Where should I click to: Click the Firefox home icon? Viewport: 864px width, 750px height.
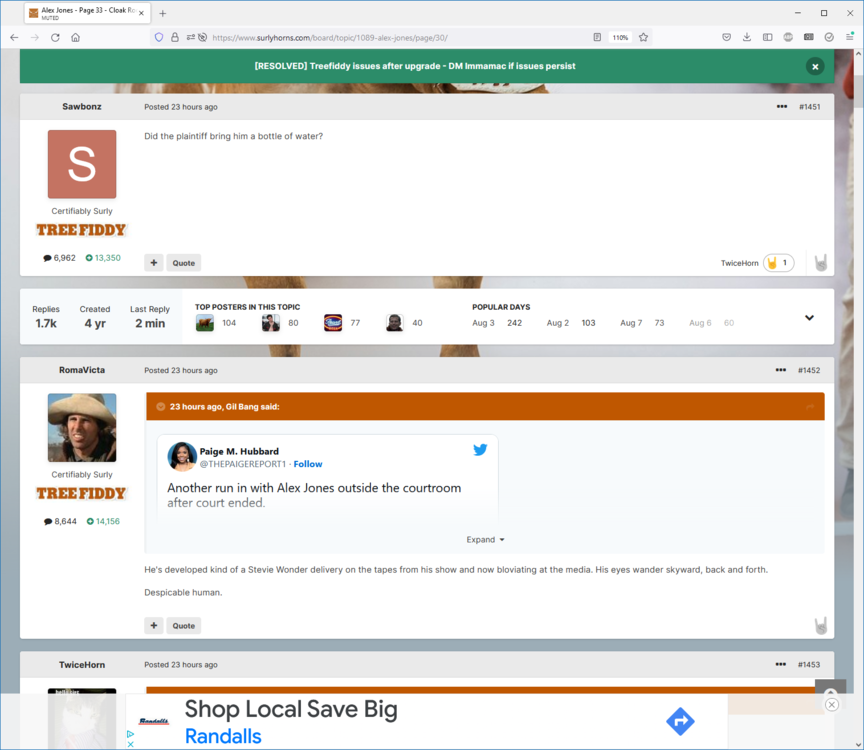coord(75,37)
